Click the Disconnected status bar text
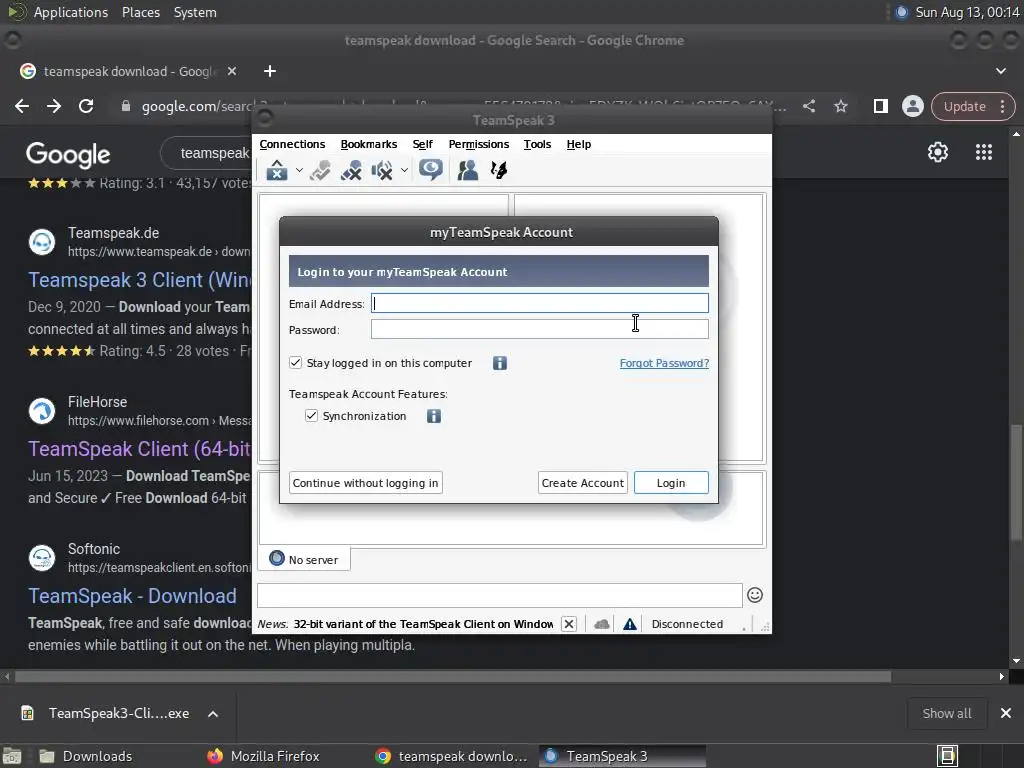Screen dimensions: 1024x768 [687, 624]
